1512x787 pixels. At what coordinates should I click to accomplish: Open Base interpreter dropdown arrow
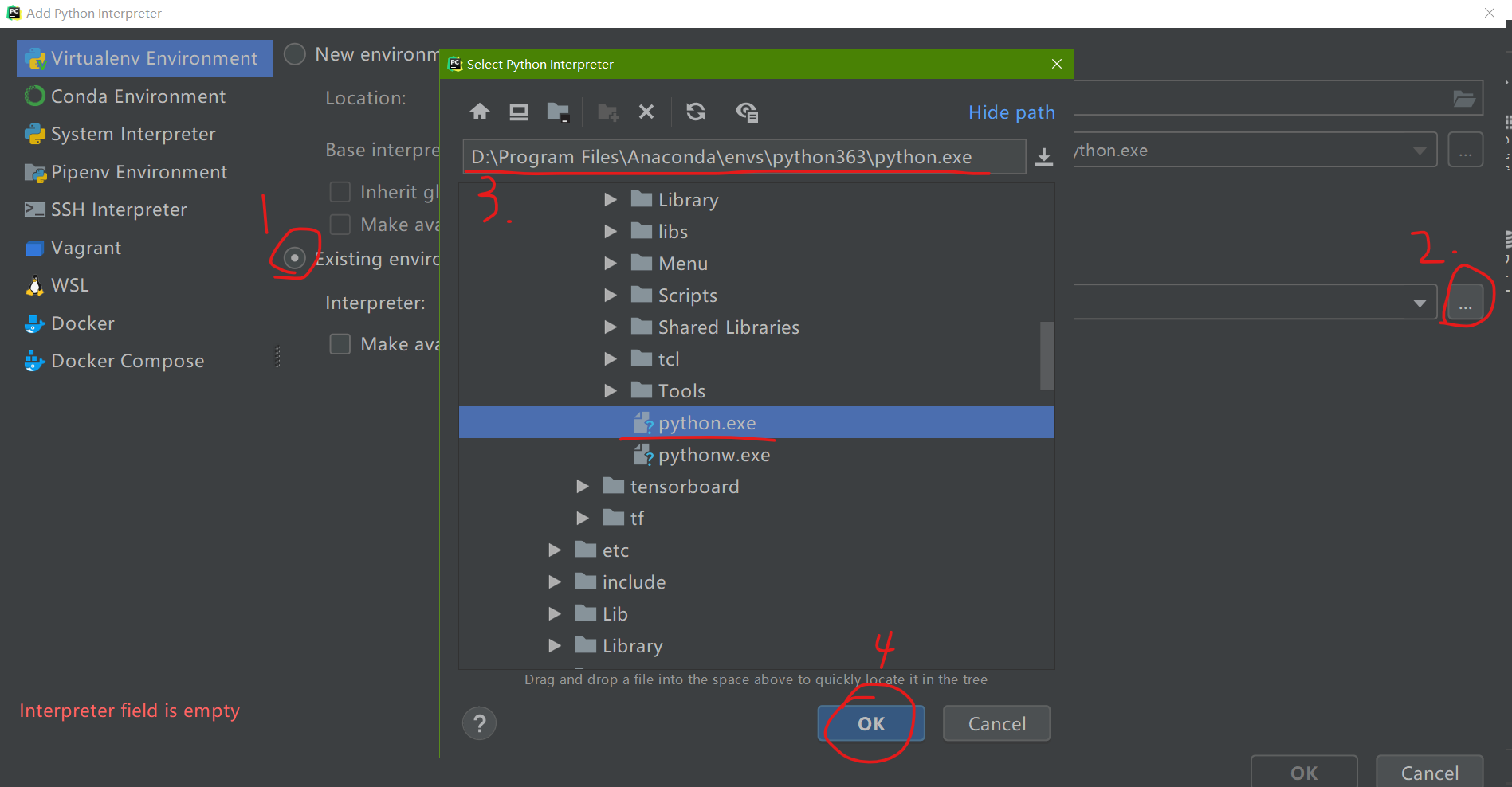click(x=1420, y=151)
